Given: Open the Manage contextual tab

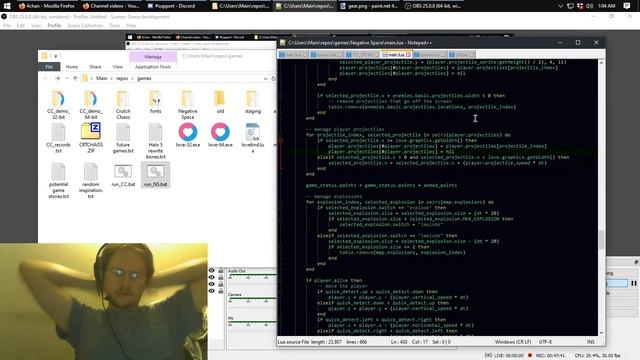Looking at the screenshot, I should 153,57.
